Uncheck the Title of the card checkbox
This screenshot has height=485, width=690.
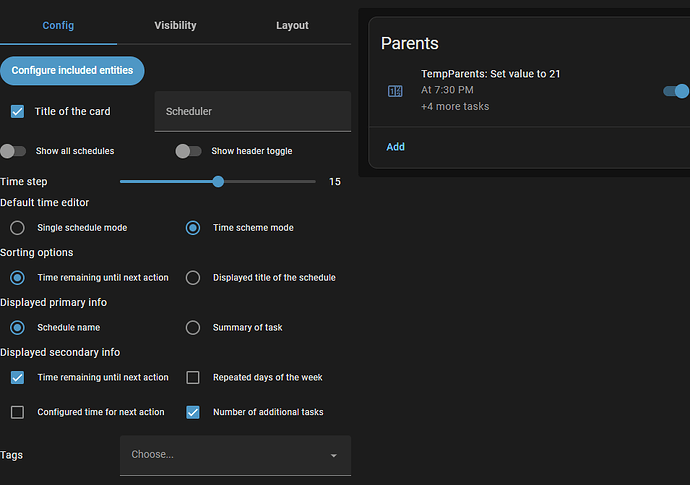pos(17,111)
